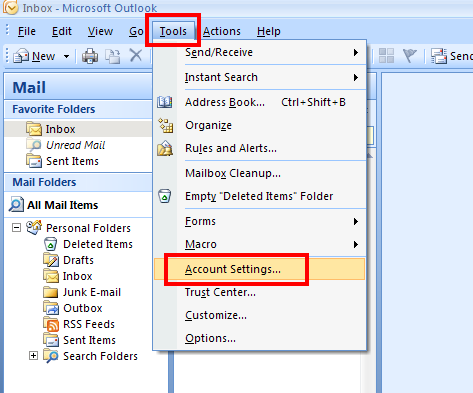Click the Favorite Folders header

(x=78, y=109)
